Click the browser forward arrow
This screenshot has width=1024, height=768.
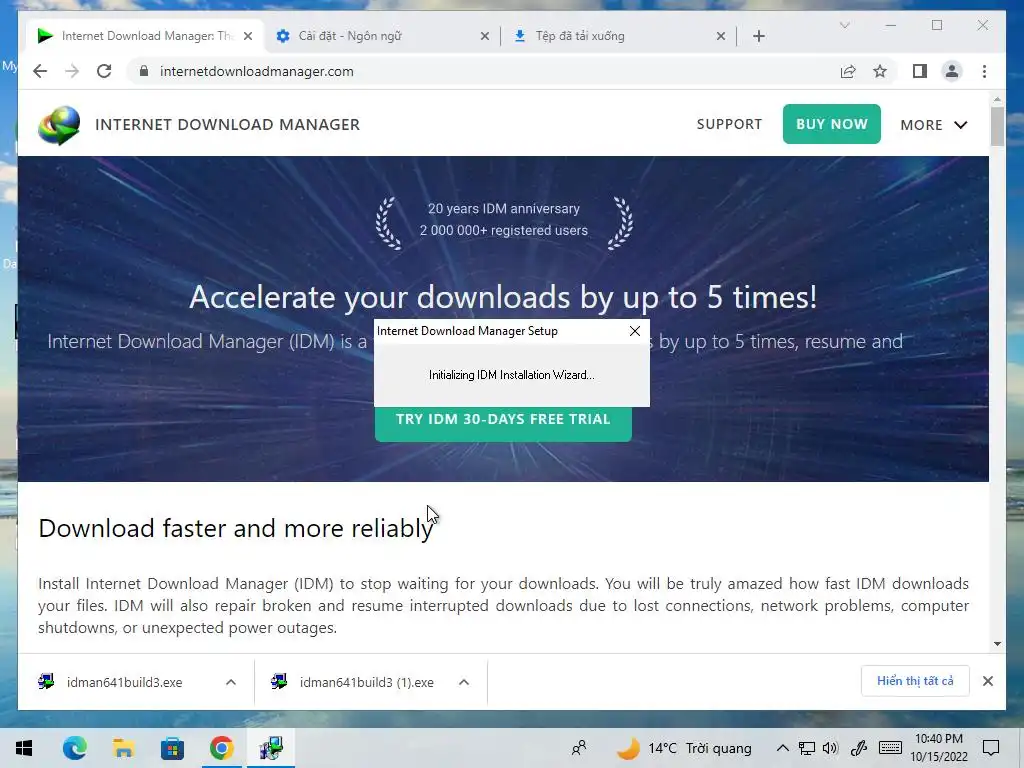tap(72, 71)
